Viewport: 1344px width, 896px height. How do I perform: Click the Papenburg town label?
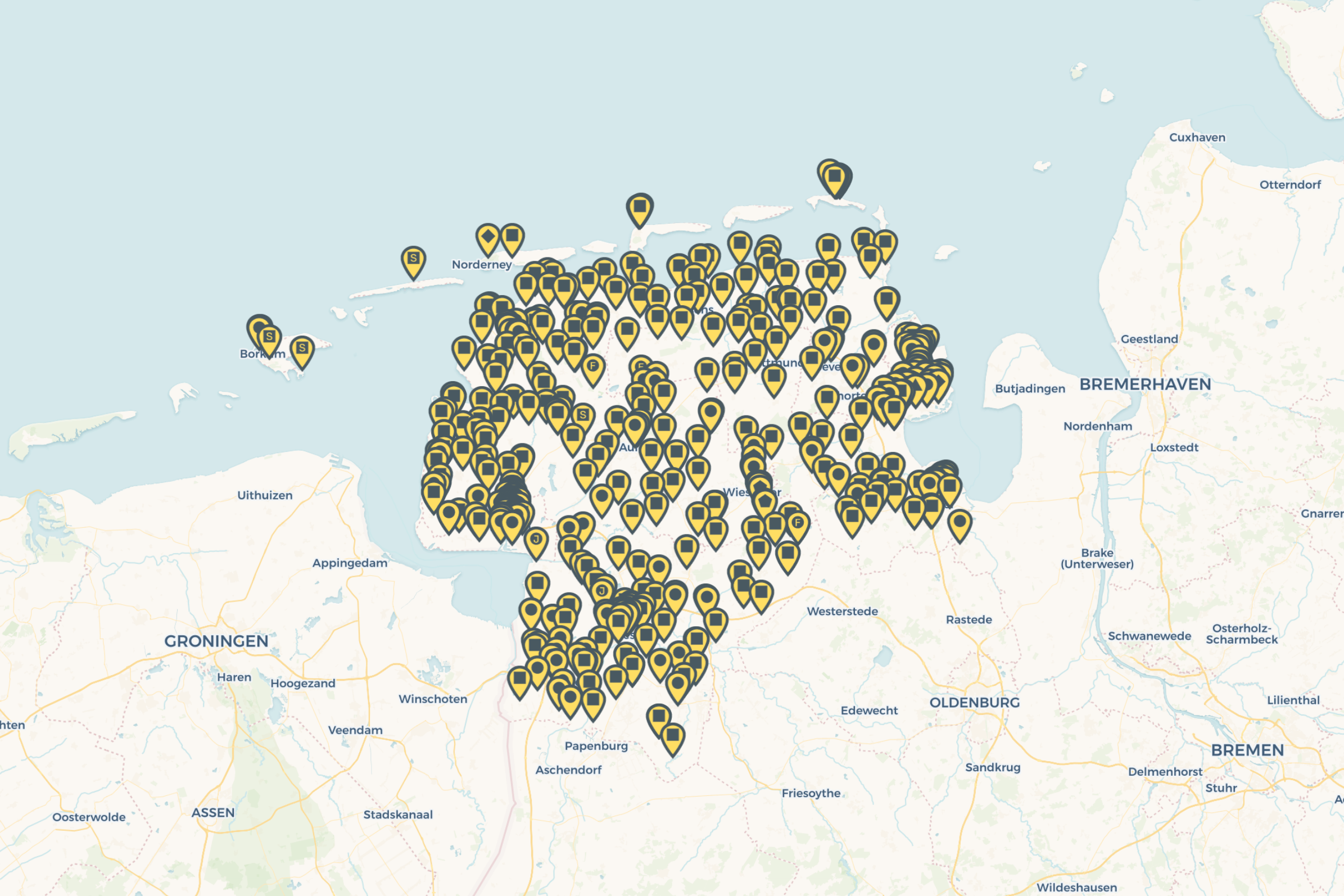(596, 746)
